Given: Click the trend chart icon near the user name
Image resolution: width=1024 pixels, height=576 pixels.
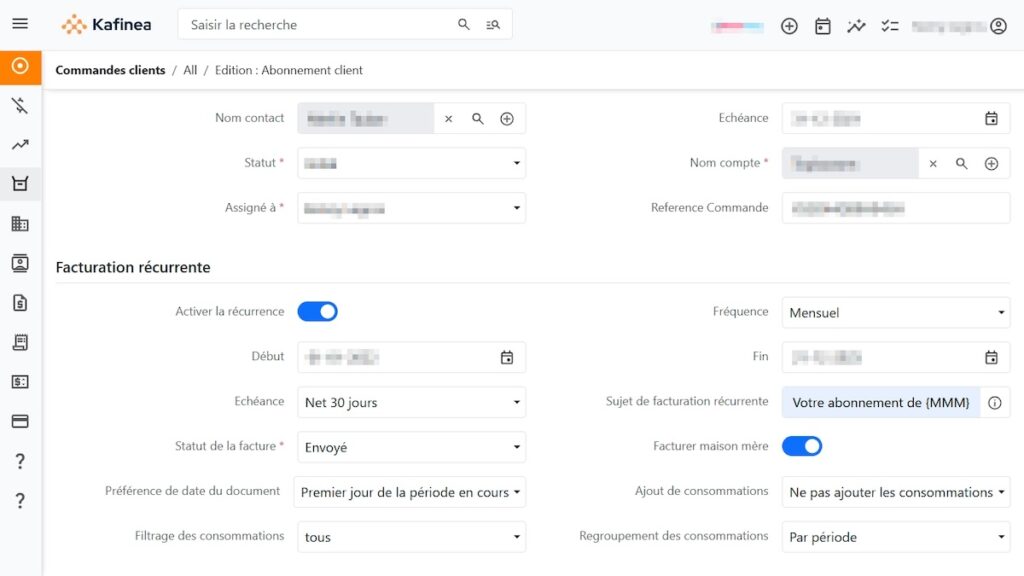Looking at the screenshot, I should tap(857, 26).
